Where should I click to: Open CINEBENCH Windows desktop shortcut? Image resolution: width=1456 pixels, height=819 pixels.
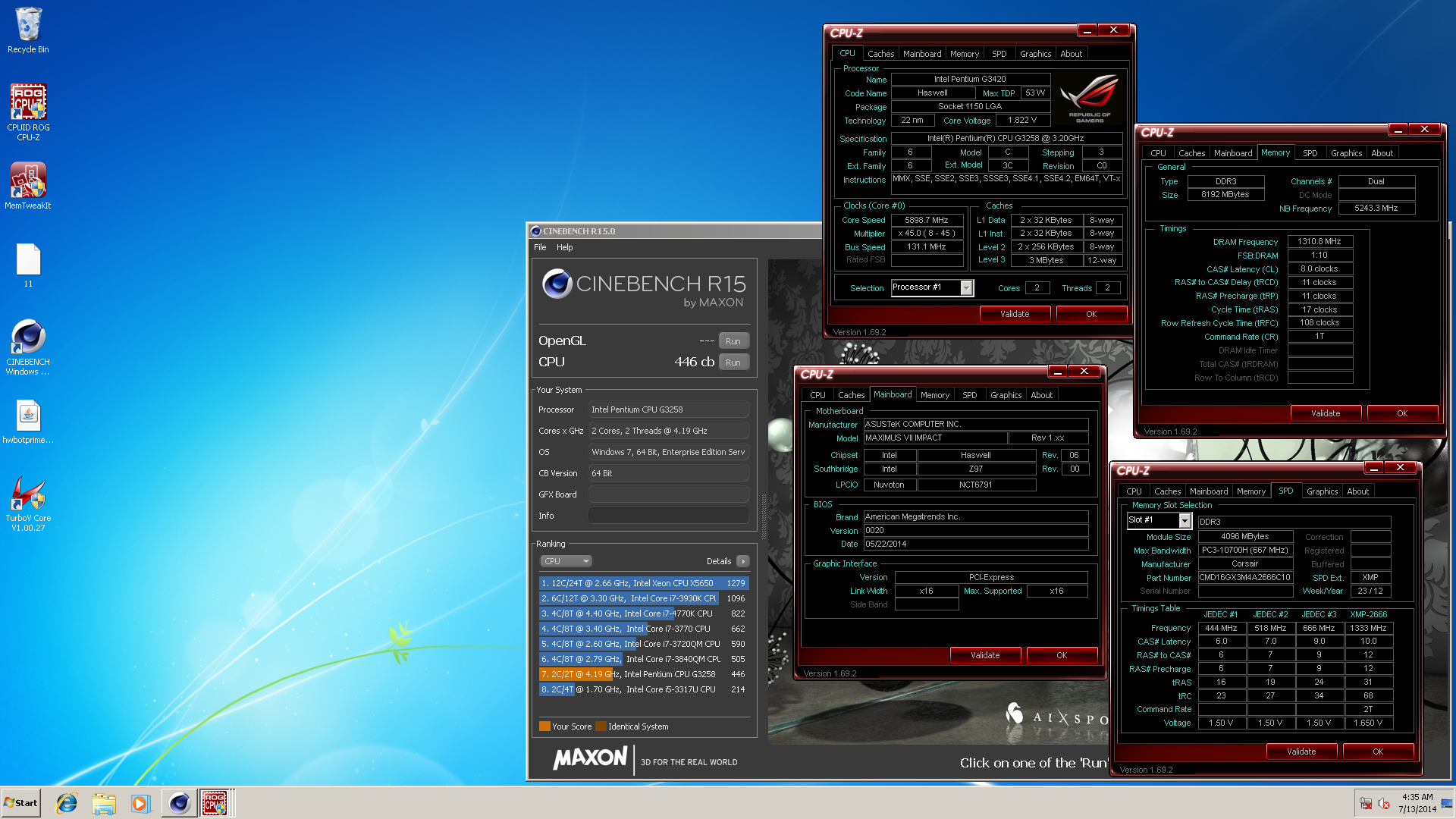point(28,347)
